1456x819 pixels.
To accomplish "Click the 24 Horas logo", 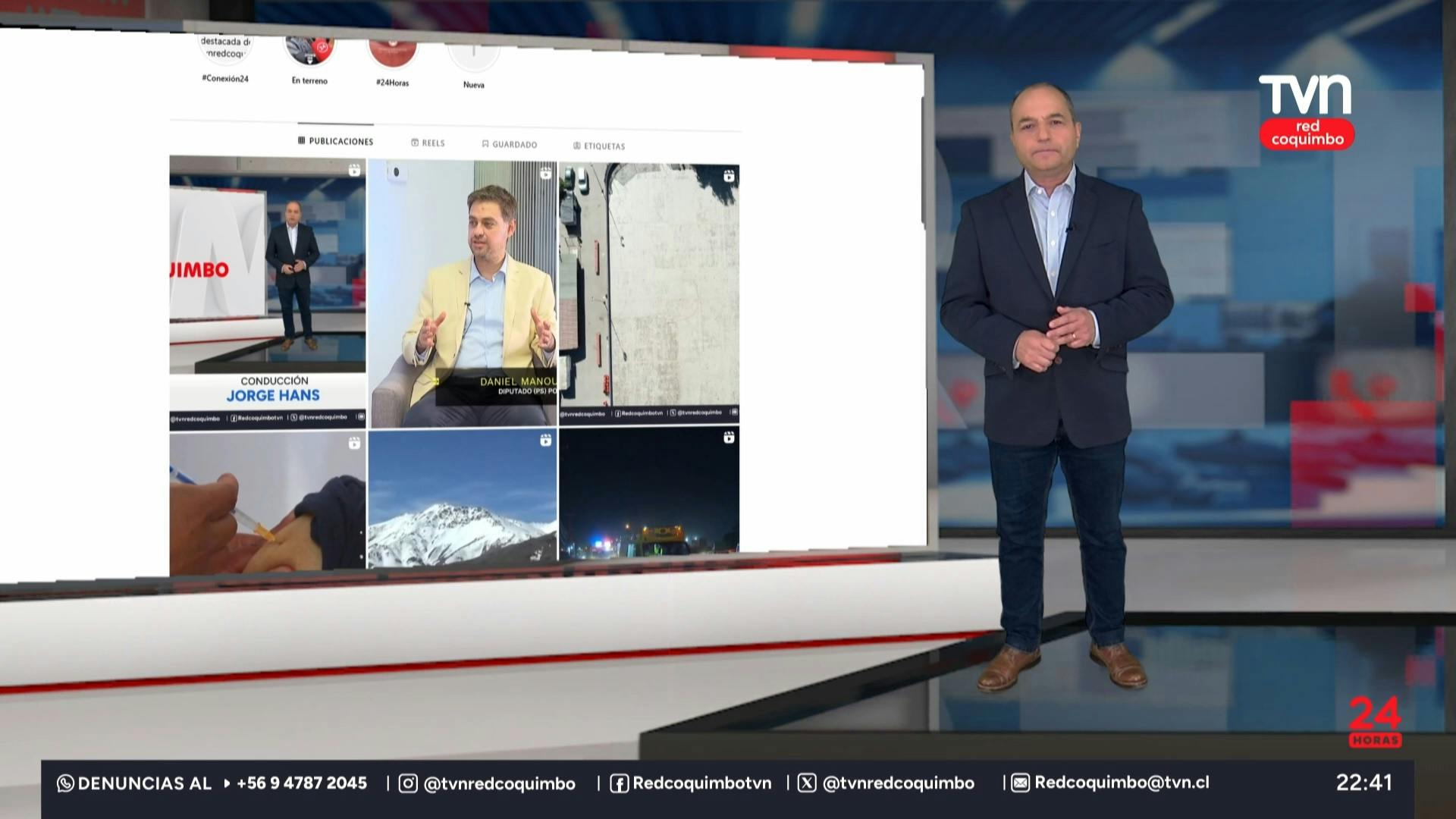I will (1375, 721).
